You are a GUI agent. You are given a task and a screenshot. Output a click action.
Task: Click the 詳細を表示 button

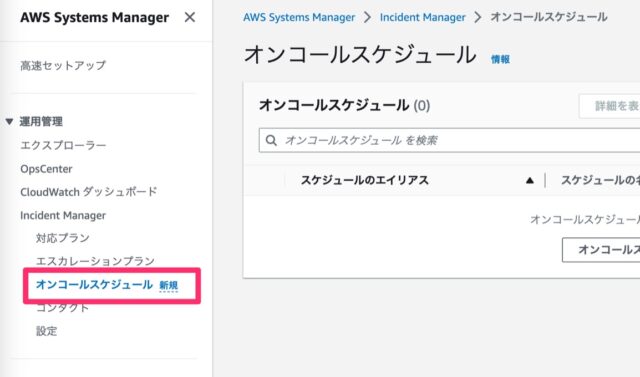click(609, 106)
